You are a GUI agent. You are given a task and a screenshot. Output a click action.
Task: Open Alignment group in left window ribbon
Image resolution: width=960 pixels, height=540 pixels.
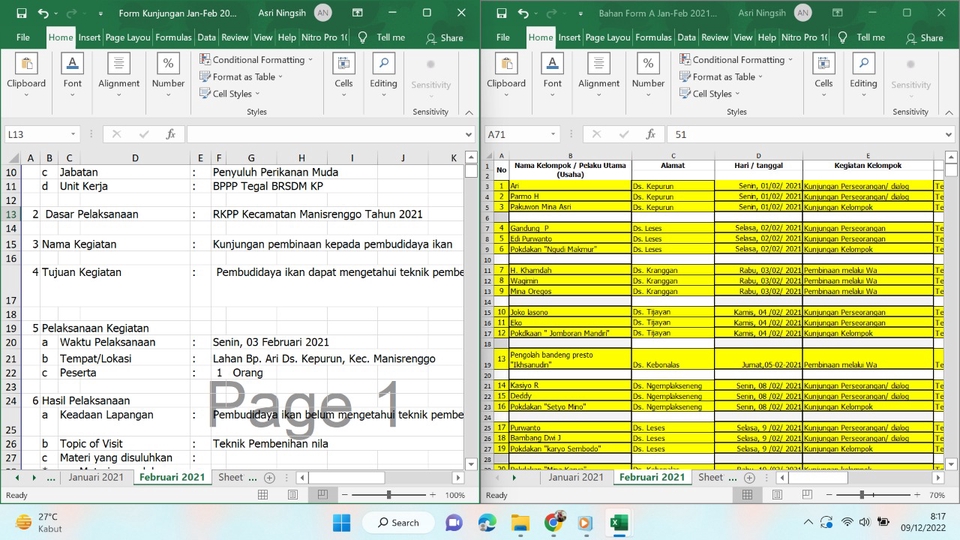click(x=119, y=75)
